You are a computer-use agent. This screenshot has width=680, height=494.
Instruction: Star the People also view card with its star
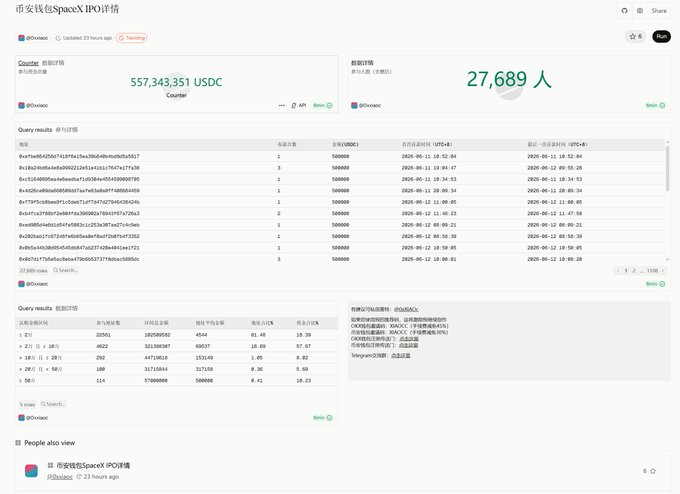tap(653, 471)
